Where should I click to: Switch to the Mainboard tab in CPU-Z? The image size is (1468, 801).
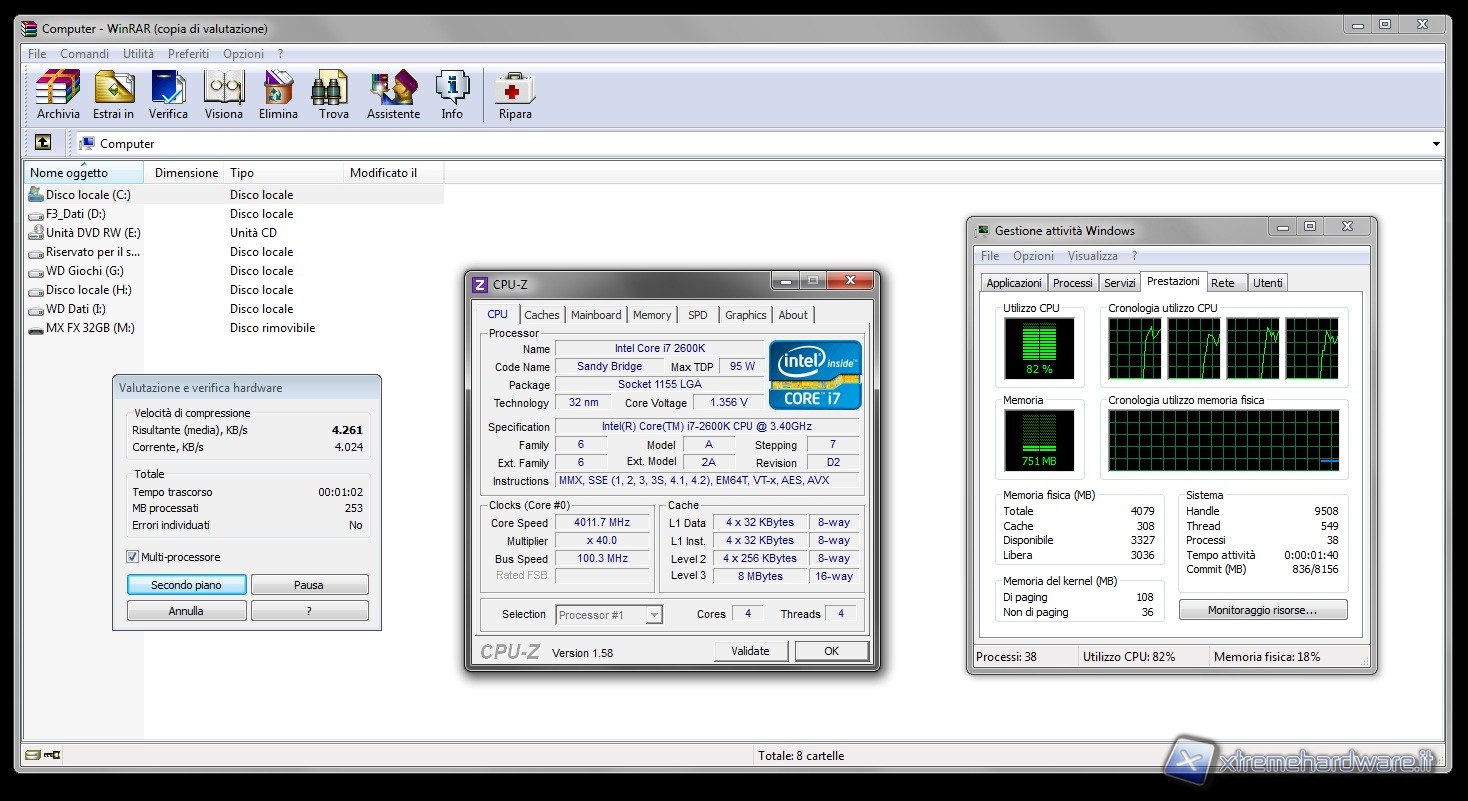point(596,315)
